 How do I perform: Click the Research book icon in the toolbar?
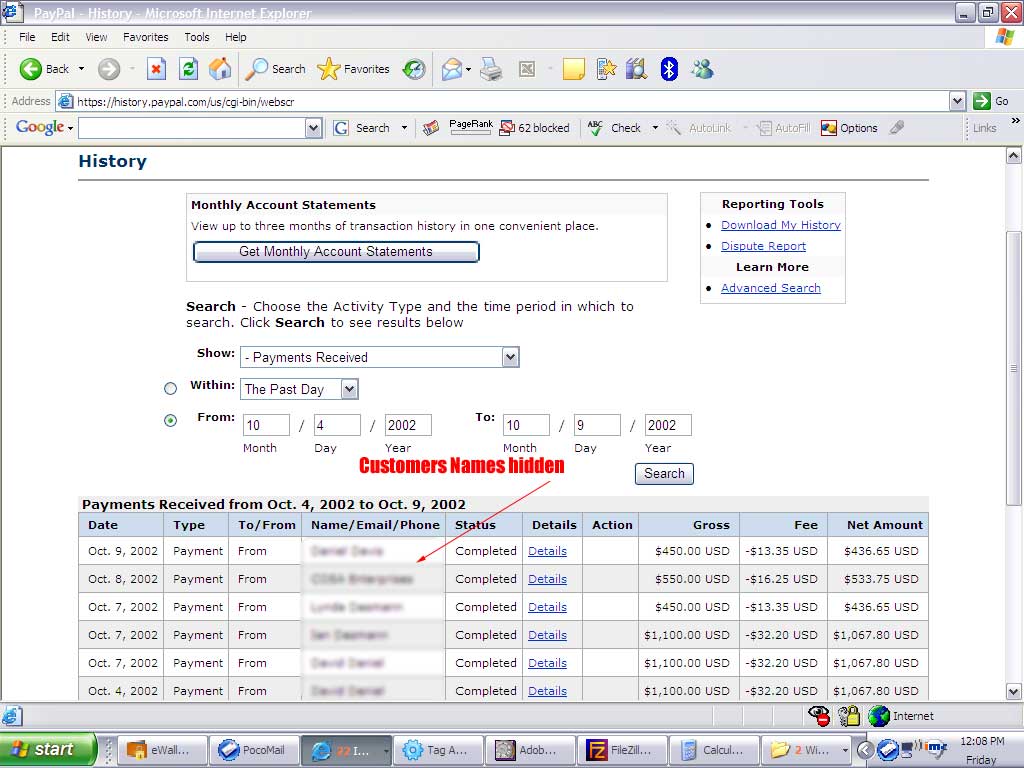click(x=636, y=69)
